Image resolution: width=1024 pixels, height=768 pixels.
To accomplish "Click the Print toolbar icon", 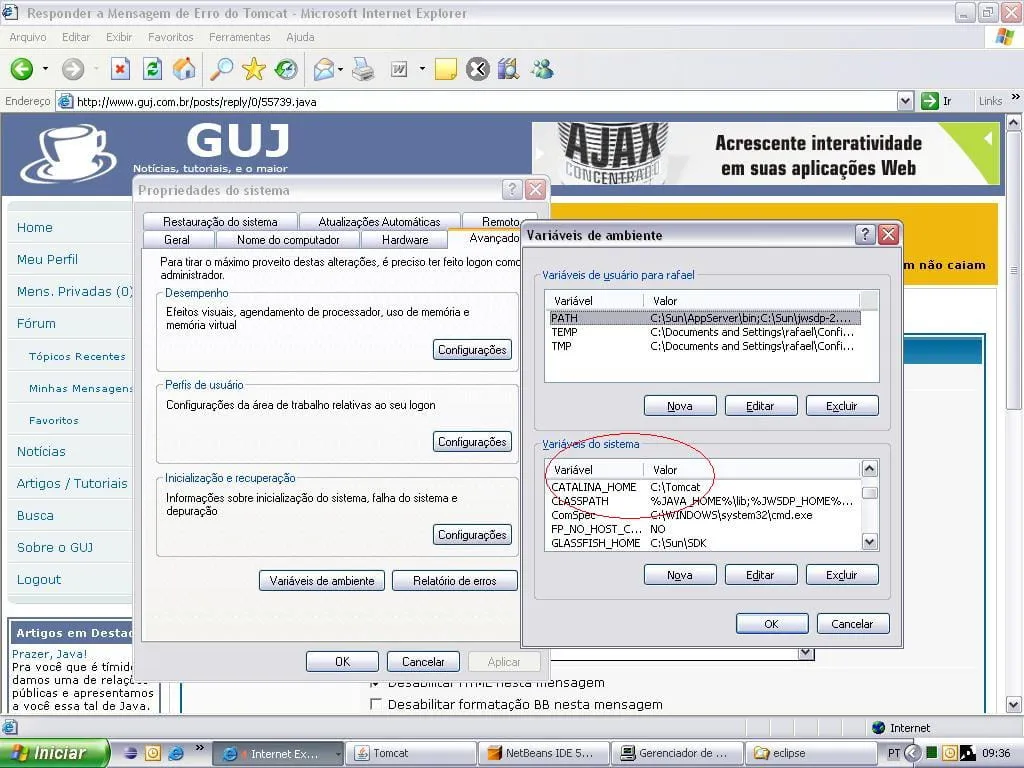I will click(363, 69).
